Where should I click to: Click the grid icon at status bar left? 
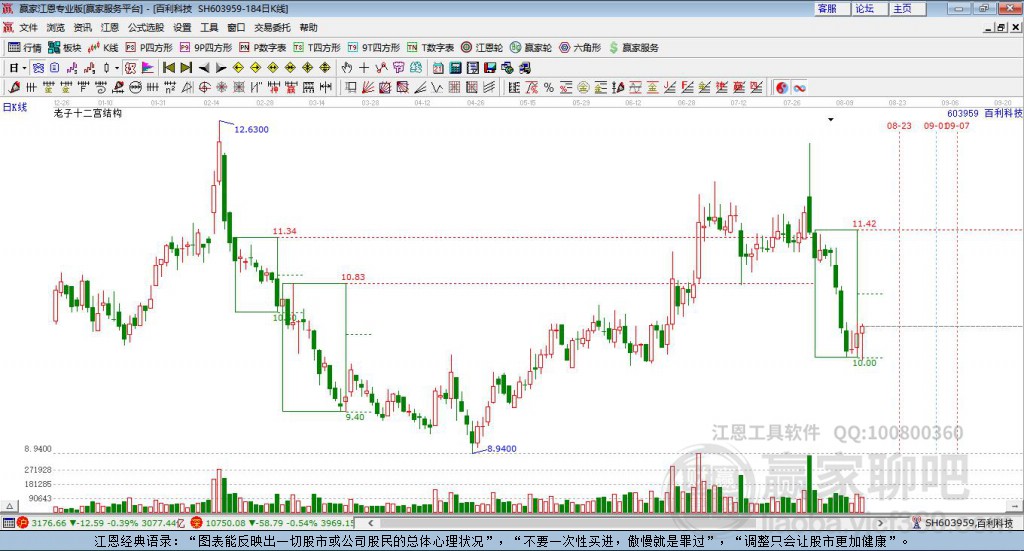8,523
